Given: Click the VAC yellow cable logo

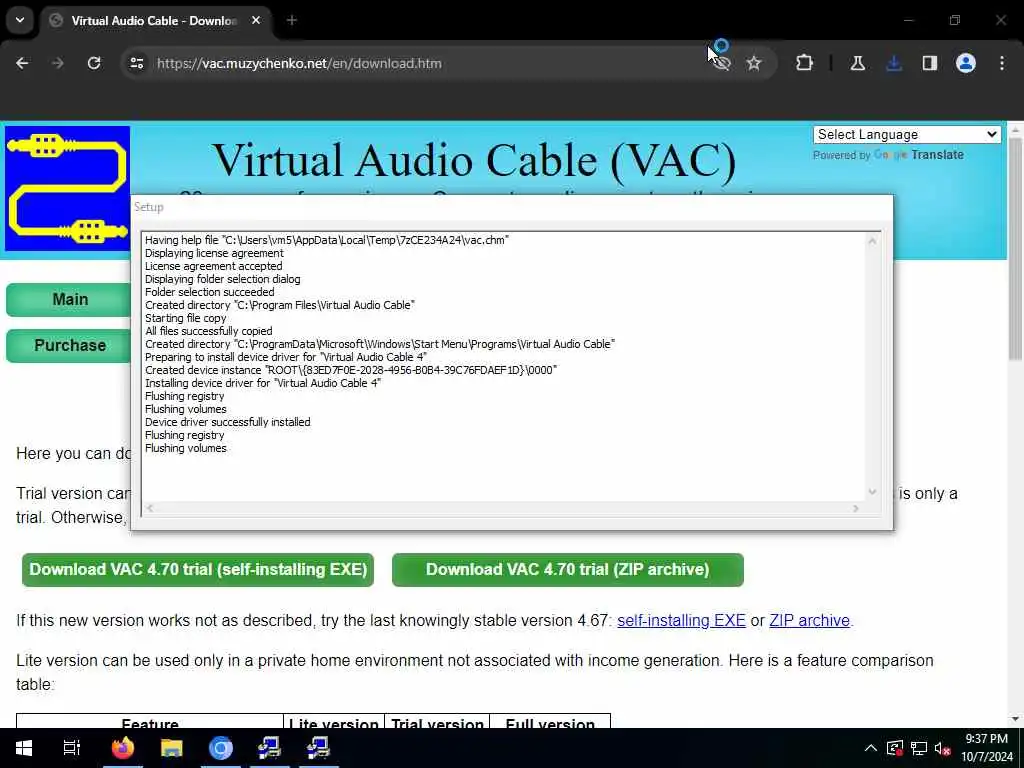Looking at the screenshot, I should pos(67,189).
